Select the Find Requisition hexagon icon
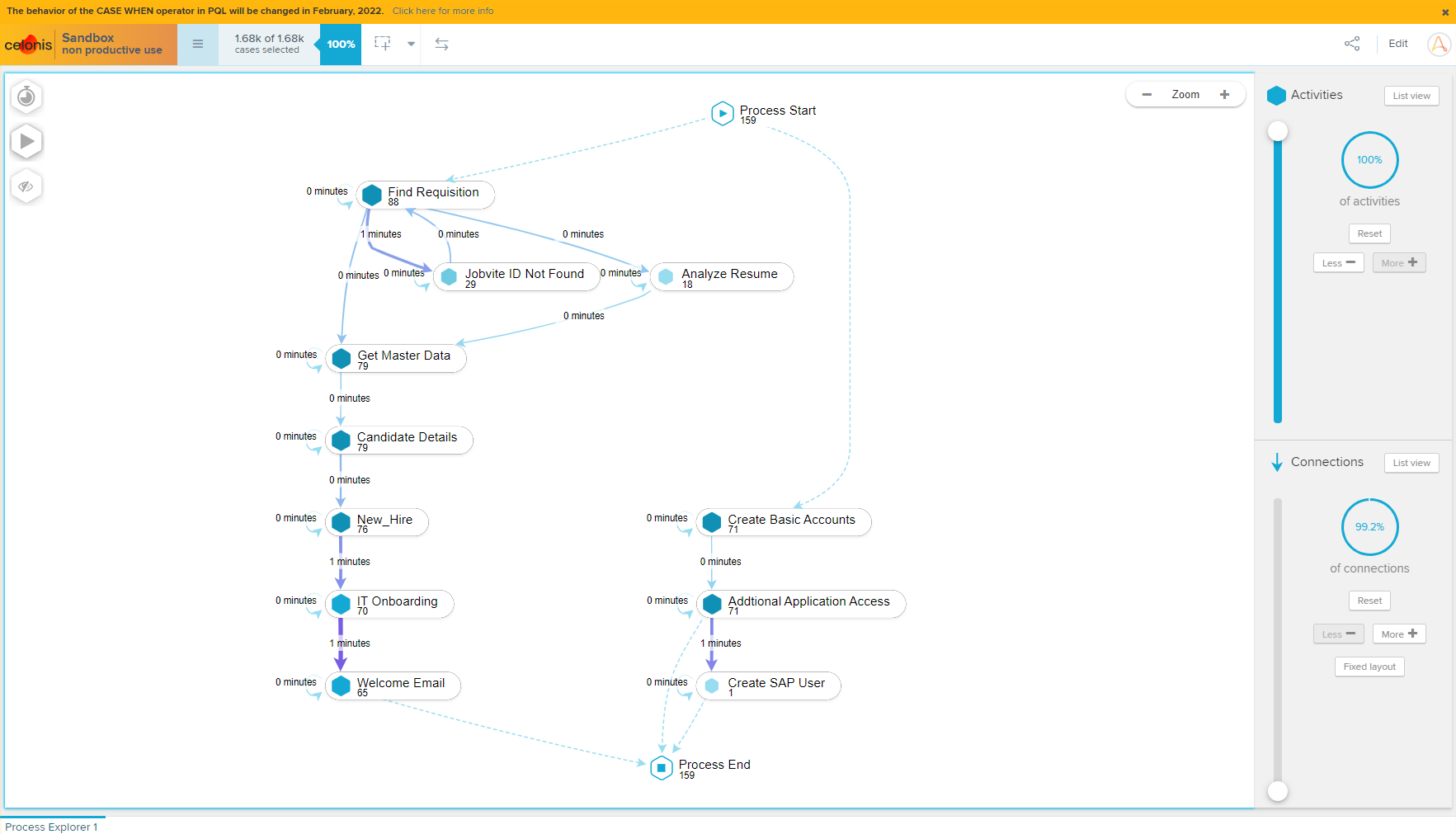 click(x=372, y=195)
